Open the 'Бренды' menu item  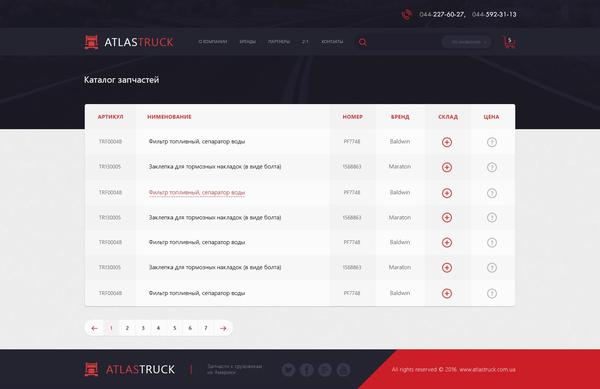tap(248, 41)
